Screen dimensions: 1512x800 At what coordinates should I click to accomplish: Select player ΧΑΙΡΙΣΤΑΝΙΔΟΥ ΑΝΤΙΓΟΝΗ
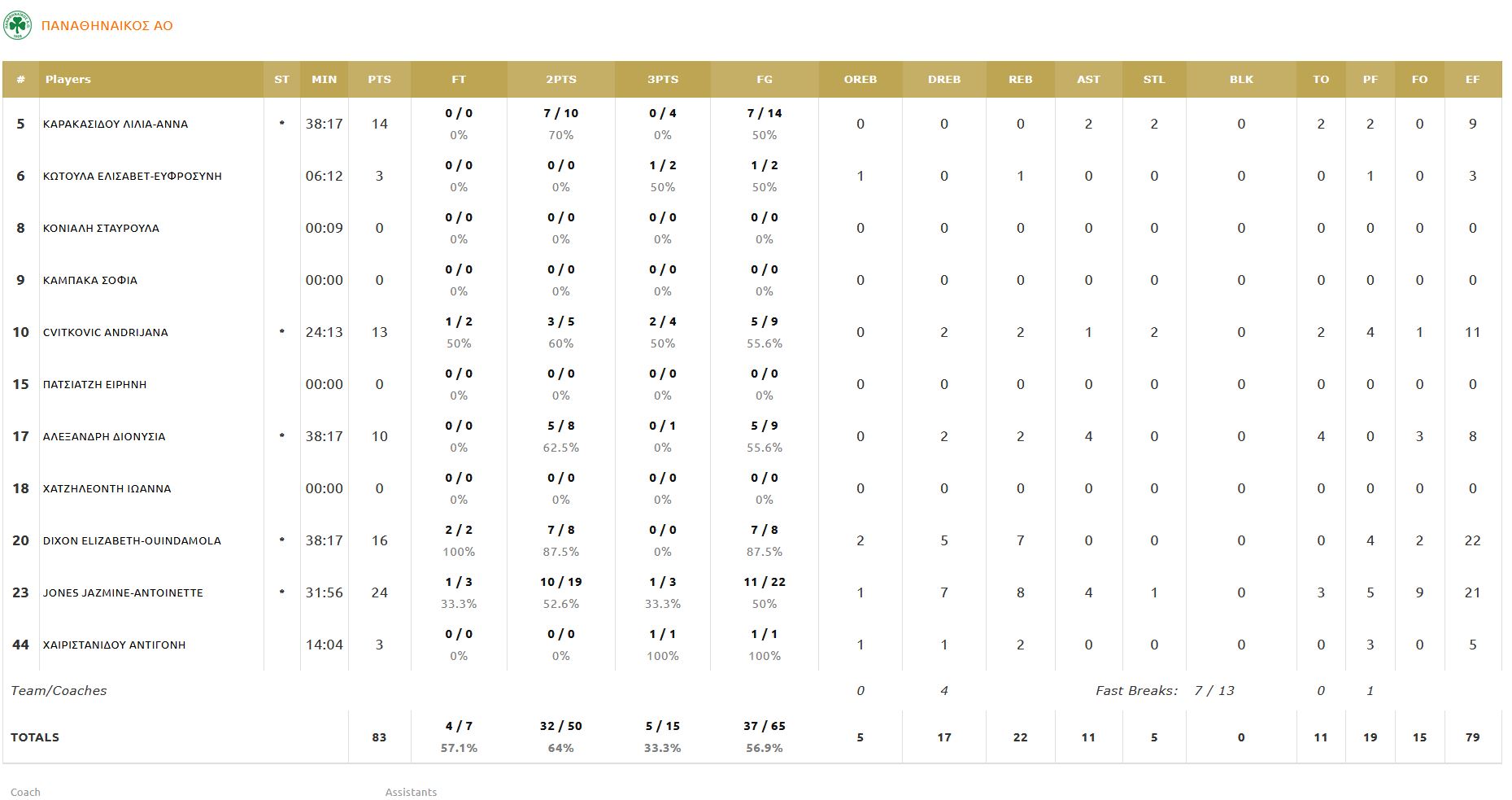pyautogui.click(x=115, y=645)
